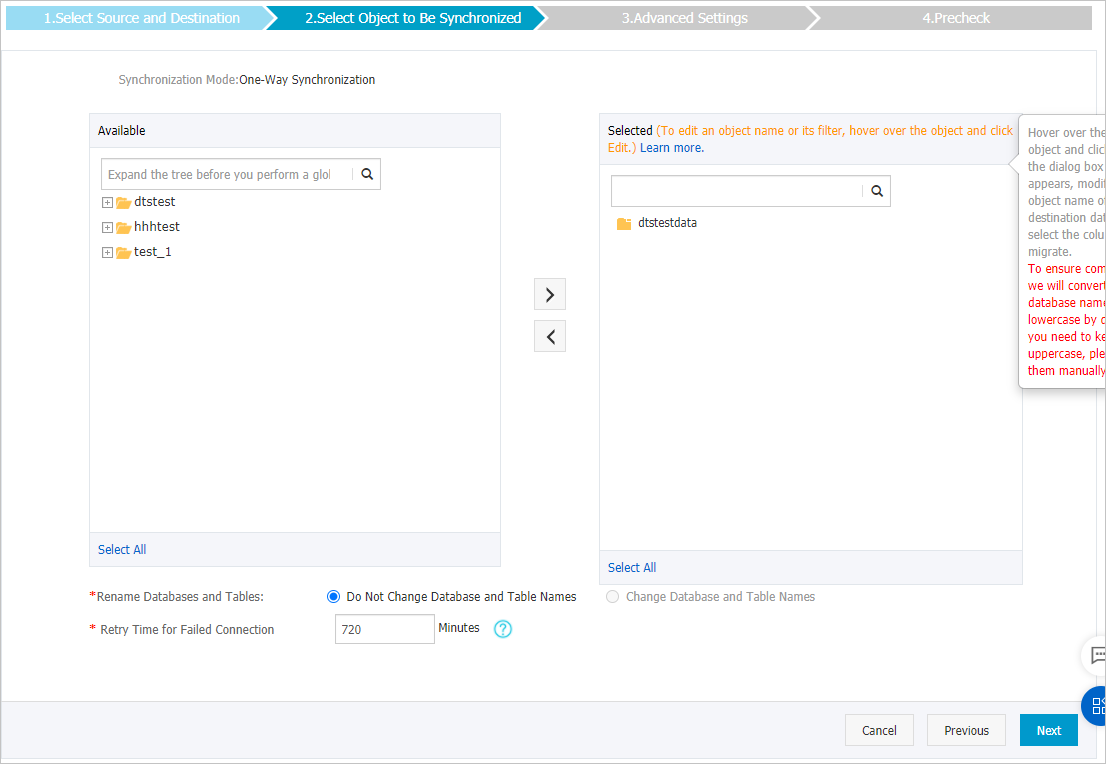The image size is (1106, 764).
Task: Click the Retry Time input showing 720
Action: pos(384,628)
